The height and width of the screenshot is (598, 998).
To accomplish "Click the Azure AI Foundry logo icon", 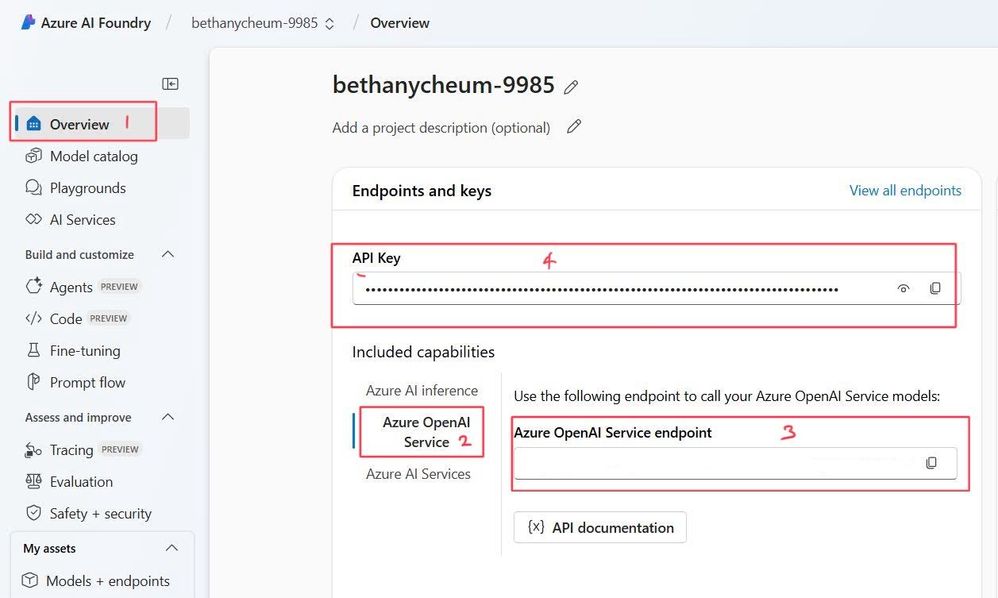I will [28, 22].
